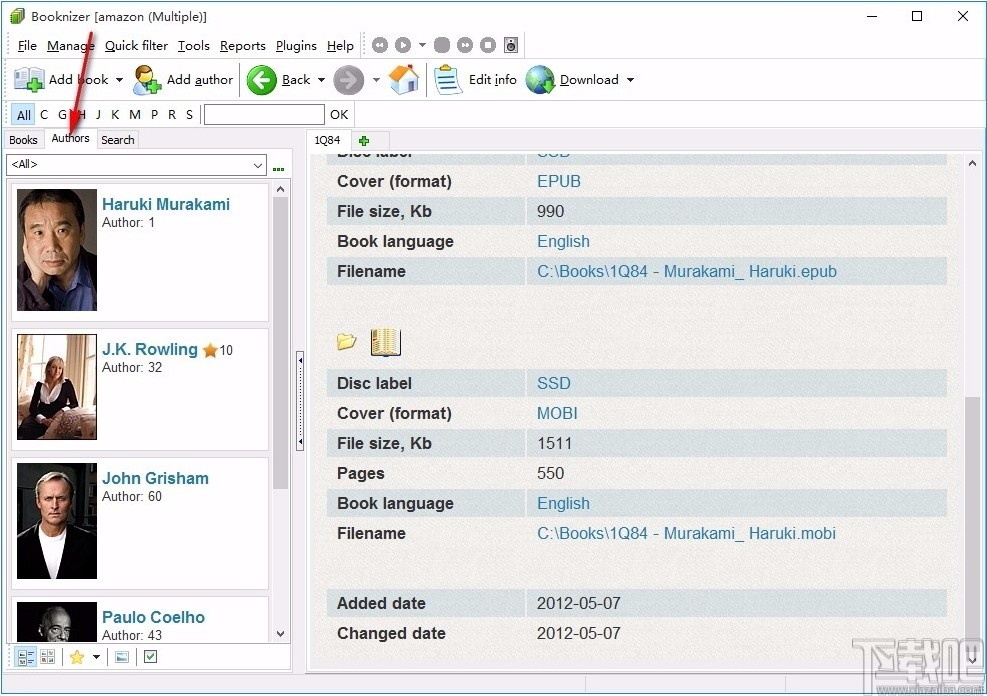Select the J.K. Rowling author photo

point(57,387)
